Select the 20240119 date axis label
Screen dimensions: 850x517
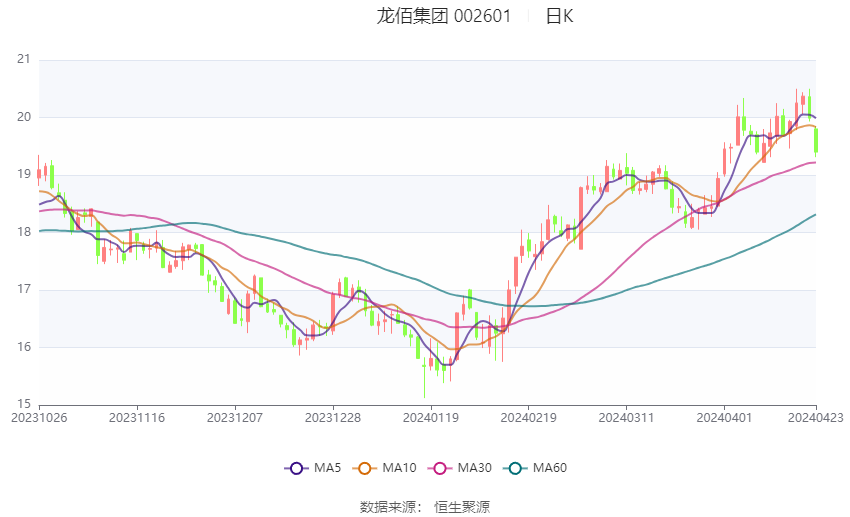tap(431, 418)
